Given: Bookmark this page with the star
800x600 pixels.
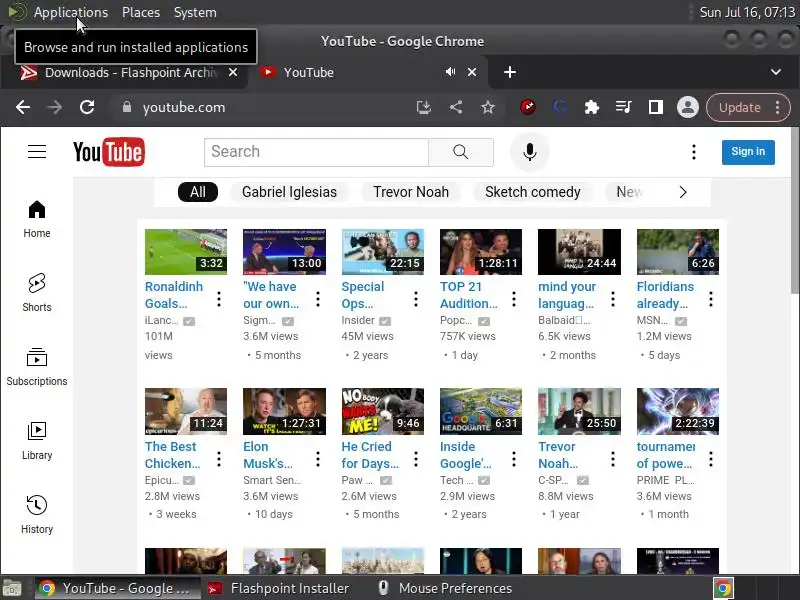Looking at the screenshot, I should 488,107.
